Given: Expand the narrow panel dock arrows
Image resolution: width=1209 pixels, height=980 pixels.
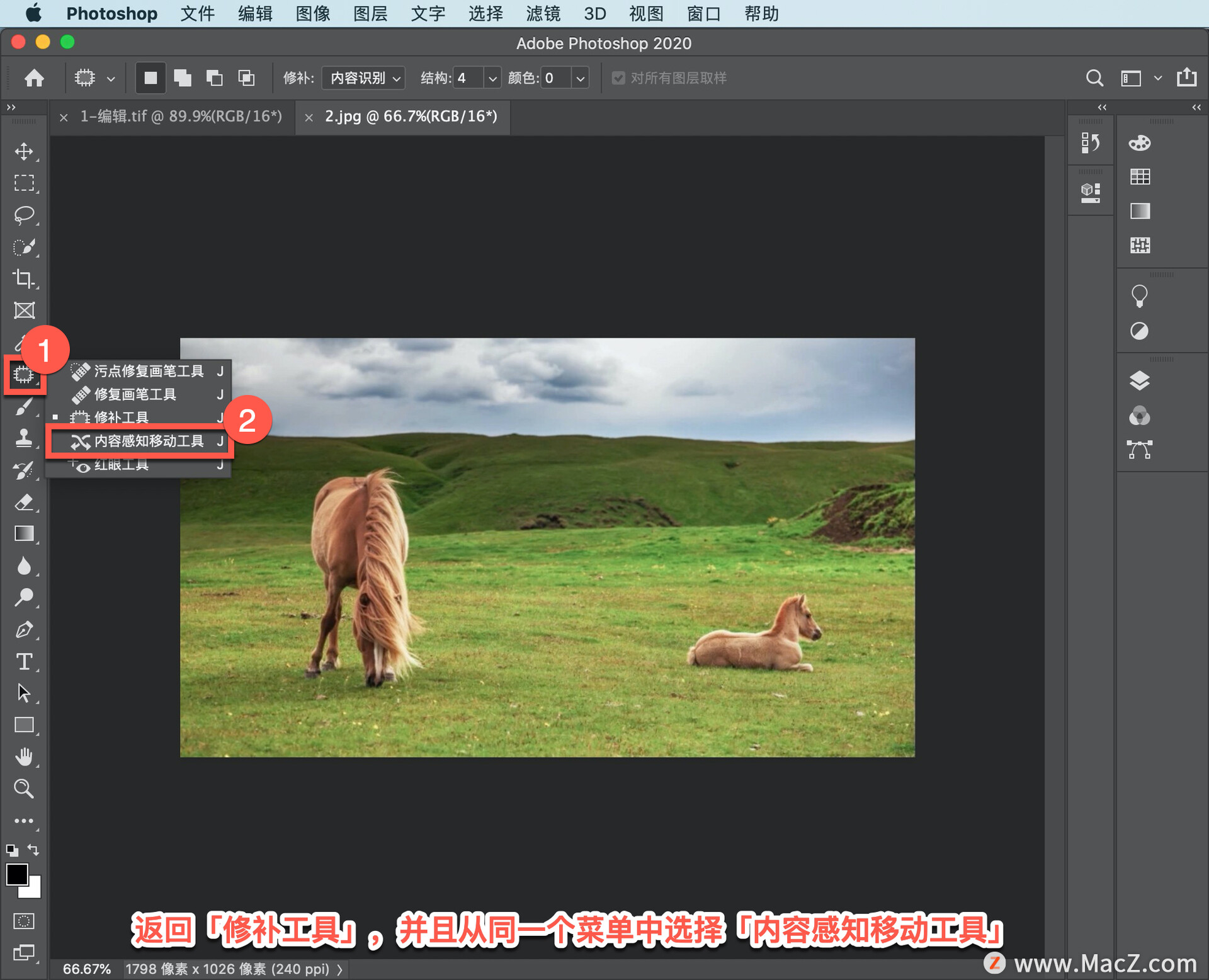Looking at the screenshot, I should point(1102,108).
